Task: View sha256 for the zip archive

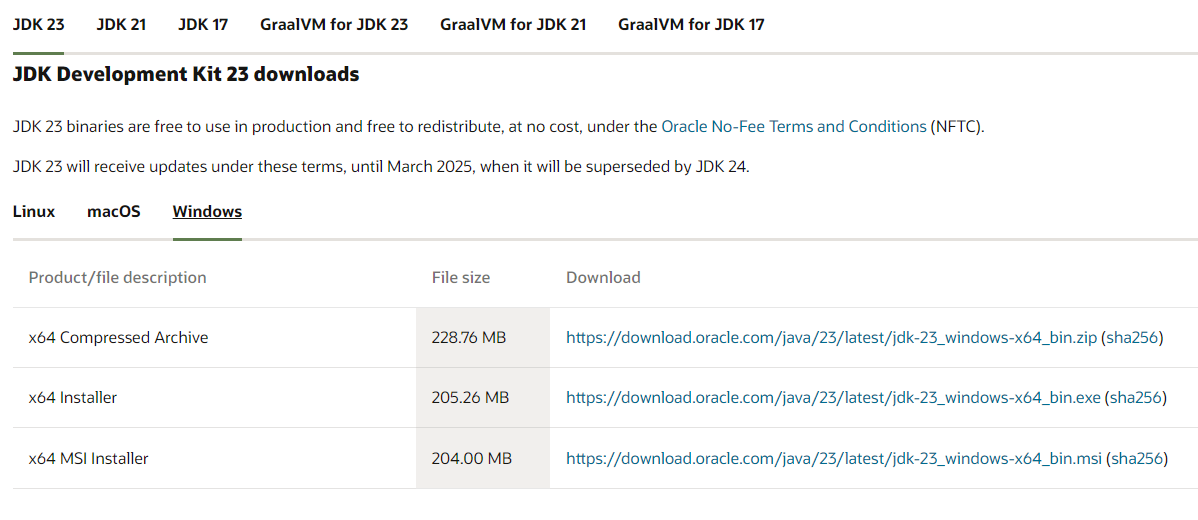Action: 1132,338
